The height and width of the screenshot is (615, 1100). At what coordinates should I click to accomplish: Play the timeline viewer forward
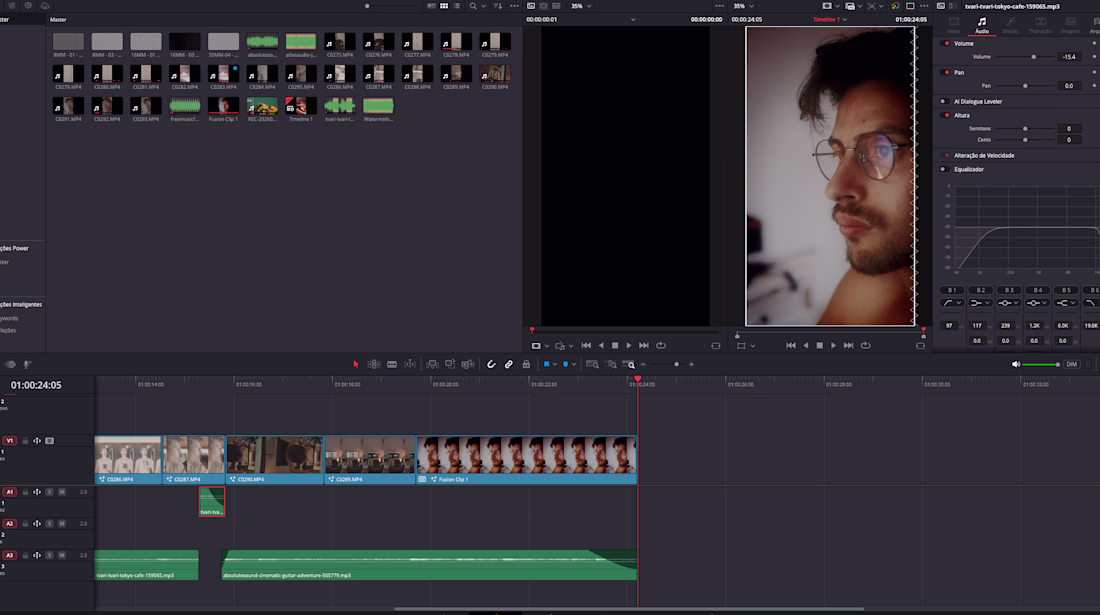[833, 346]
